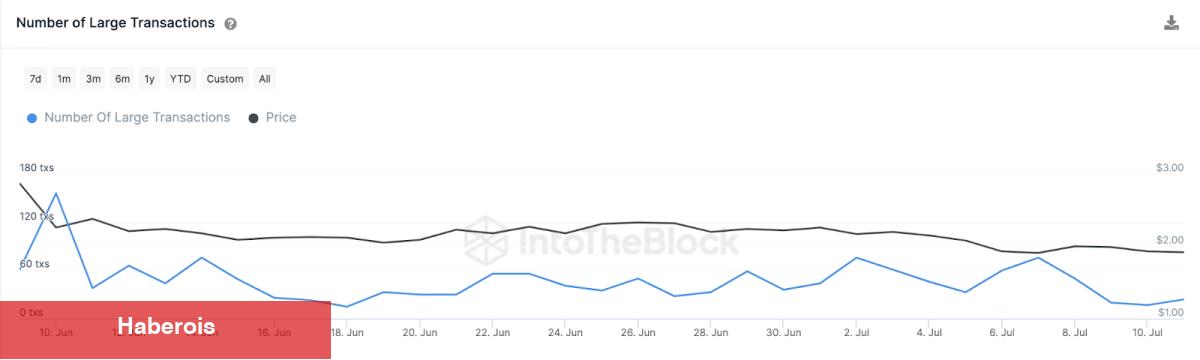Select the 7d time range
The height and width of the screenshot is (360, 1200).
pos(35,79)
